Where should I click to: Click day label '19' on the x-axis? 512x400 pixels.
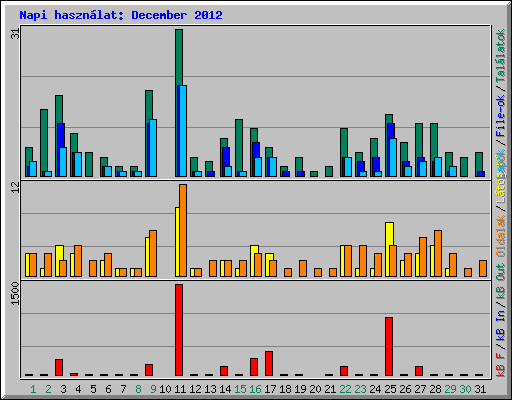click(300, 389)
